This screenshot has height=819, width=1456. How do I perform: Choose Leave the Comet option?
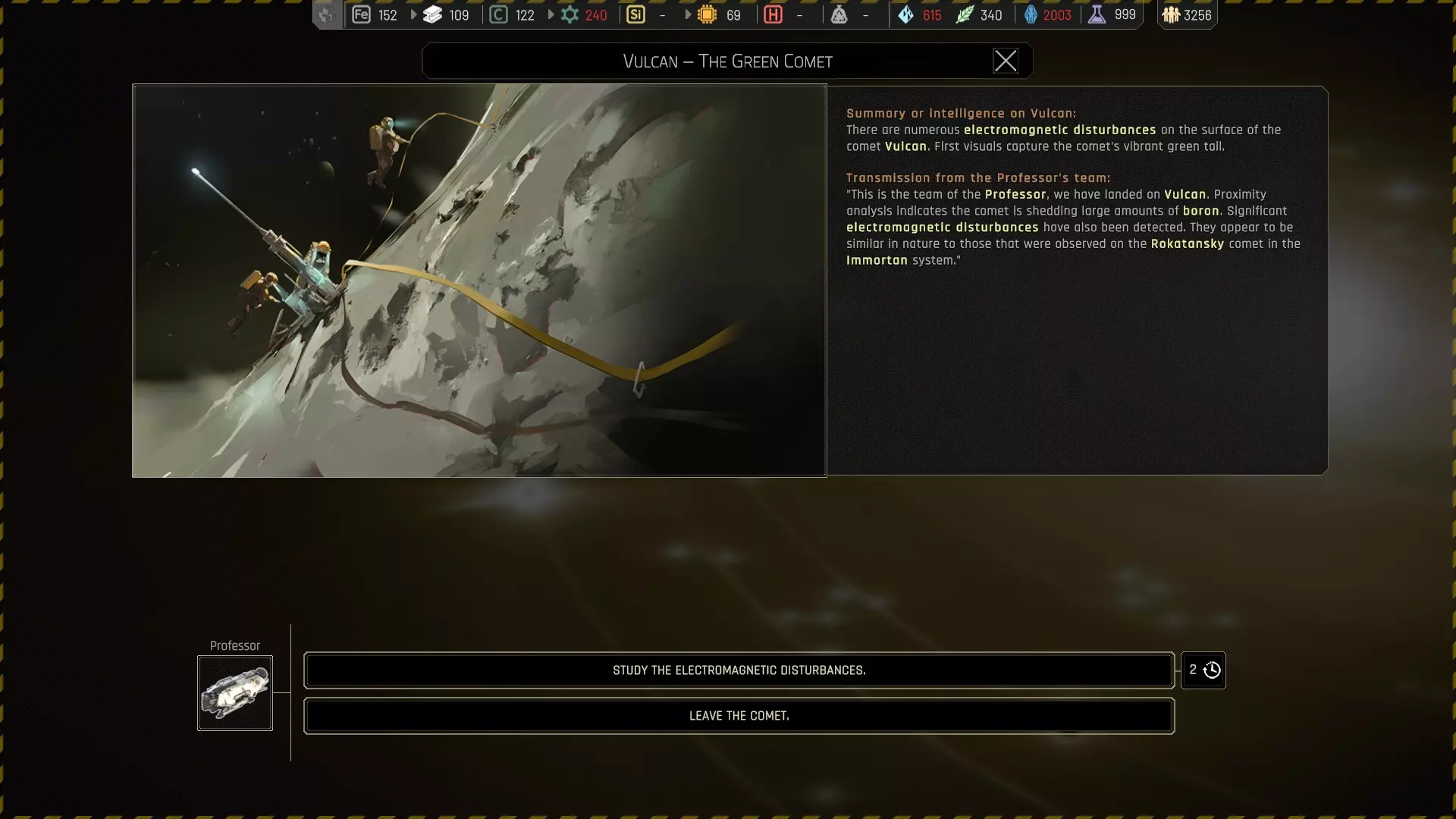click(739, 716)
